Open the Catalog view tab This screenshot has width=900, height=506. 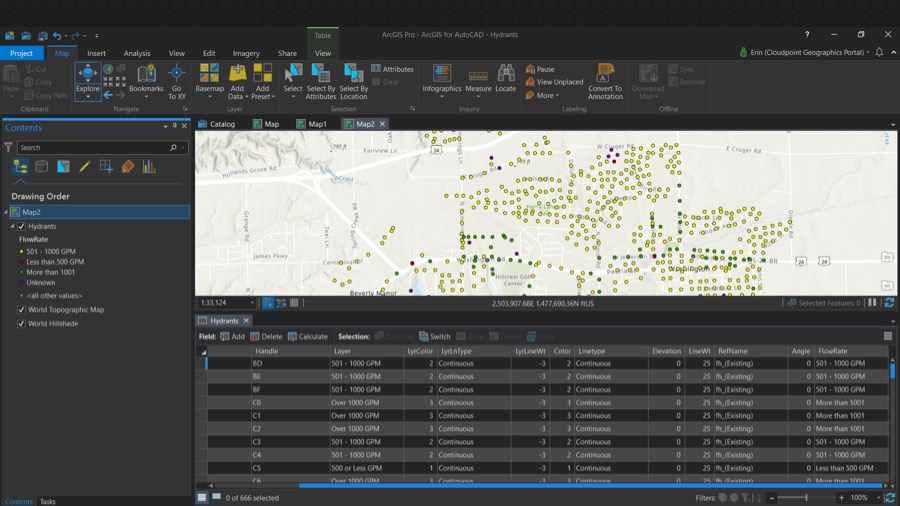pyautogui.click(x=216, y=124)
